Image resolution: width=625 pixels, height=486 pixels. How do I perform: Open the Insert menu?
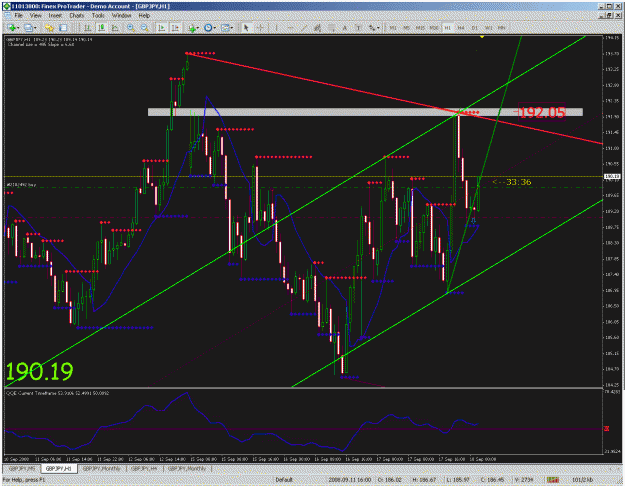55,16
